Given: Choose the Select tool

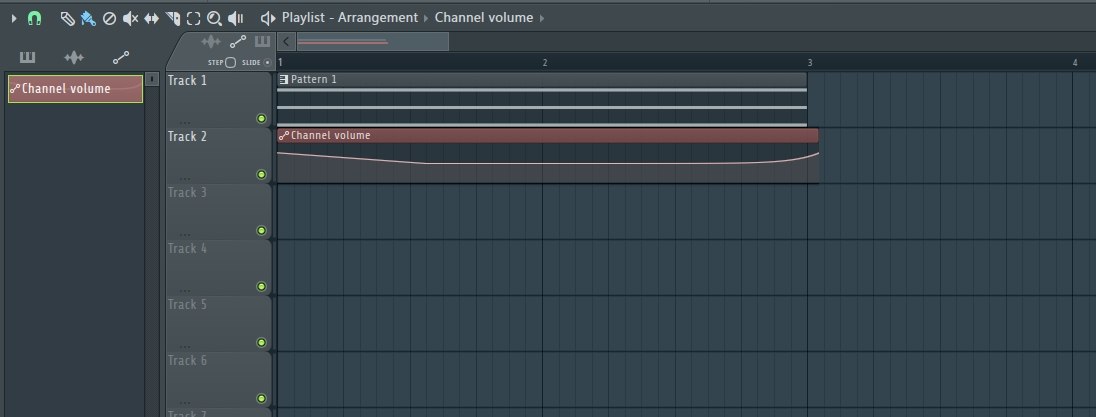Looking at the screenshot, I should point(194,19).
